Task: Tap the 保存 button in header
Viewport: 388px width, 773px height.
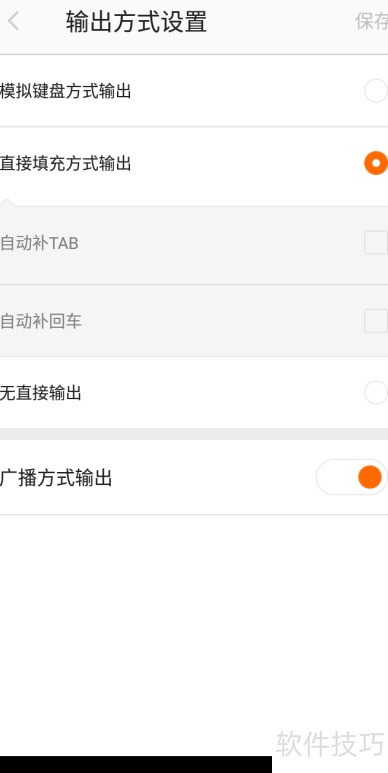Action: click(x=371, y=22)
